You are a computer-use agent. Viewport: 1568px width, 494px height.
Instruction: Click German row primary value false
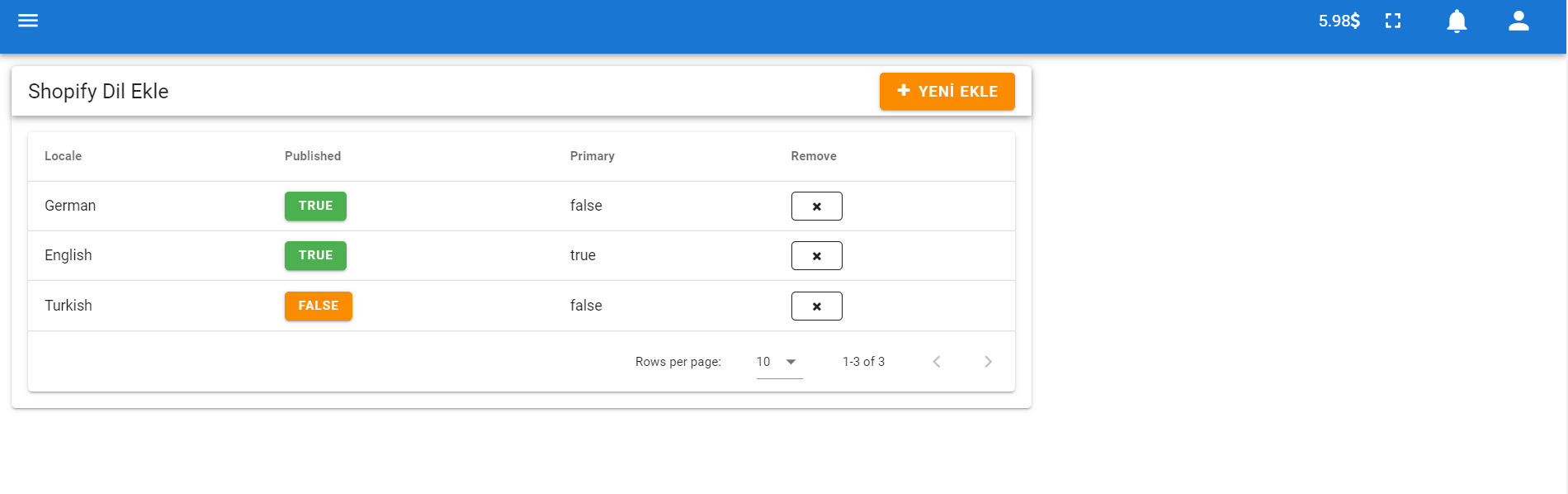[x=586, y=206]
